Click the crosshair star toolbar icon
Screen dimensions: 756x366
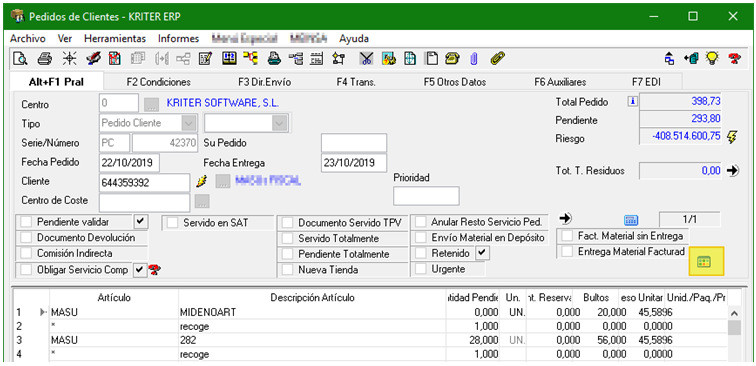point(69,59)
